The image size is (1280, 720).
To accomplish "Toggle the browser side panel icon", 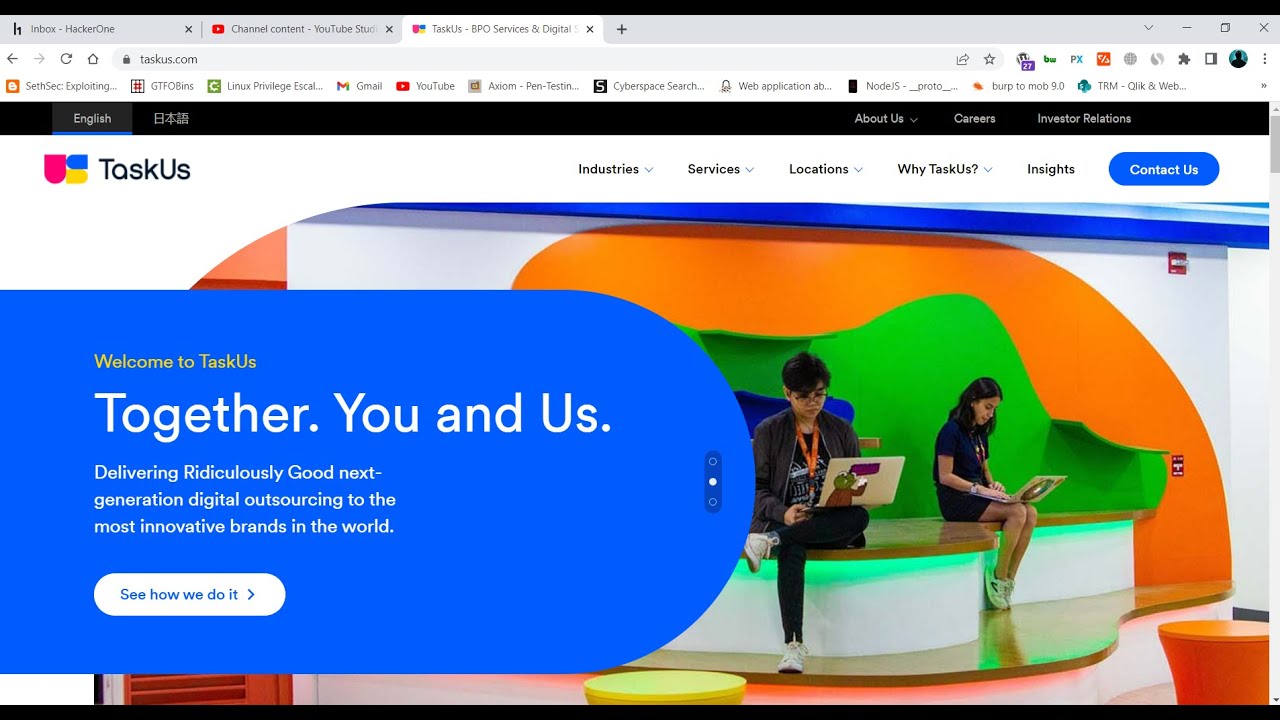I will tap(1211, 59).
